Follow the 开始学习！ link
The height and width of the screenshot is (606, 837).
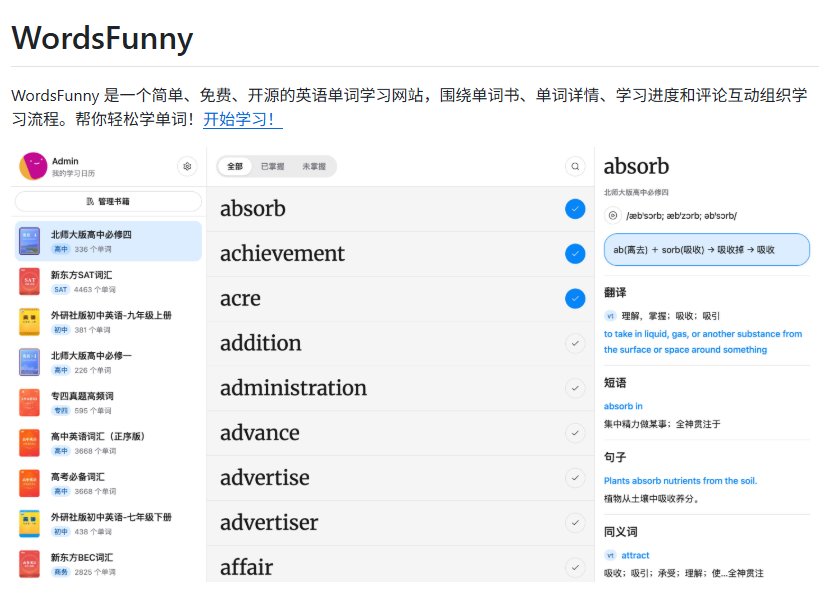243,119
